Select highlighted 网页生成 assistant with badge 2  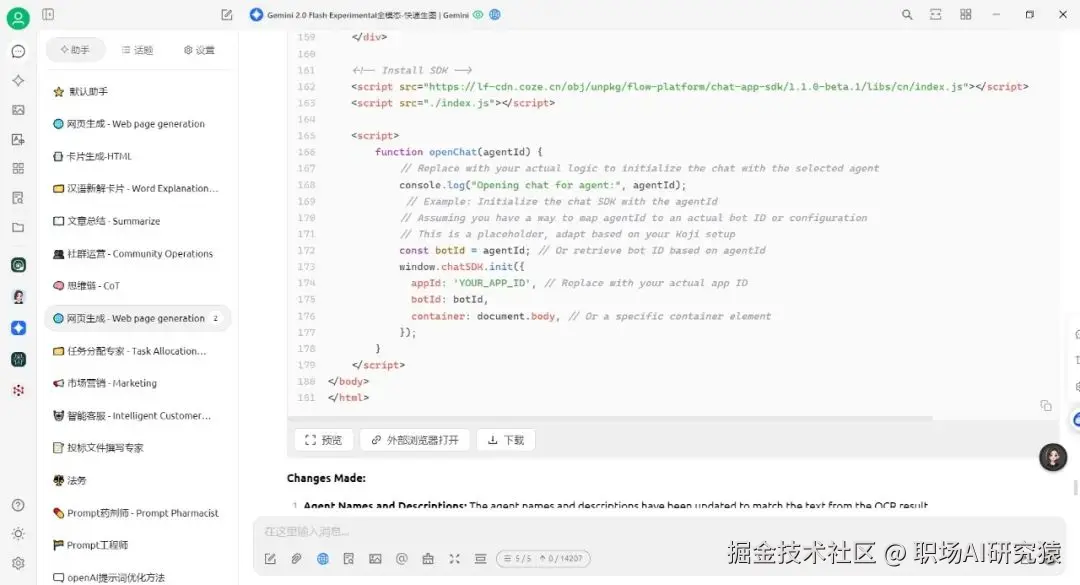(138, 318)
